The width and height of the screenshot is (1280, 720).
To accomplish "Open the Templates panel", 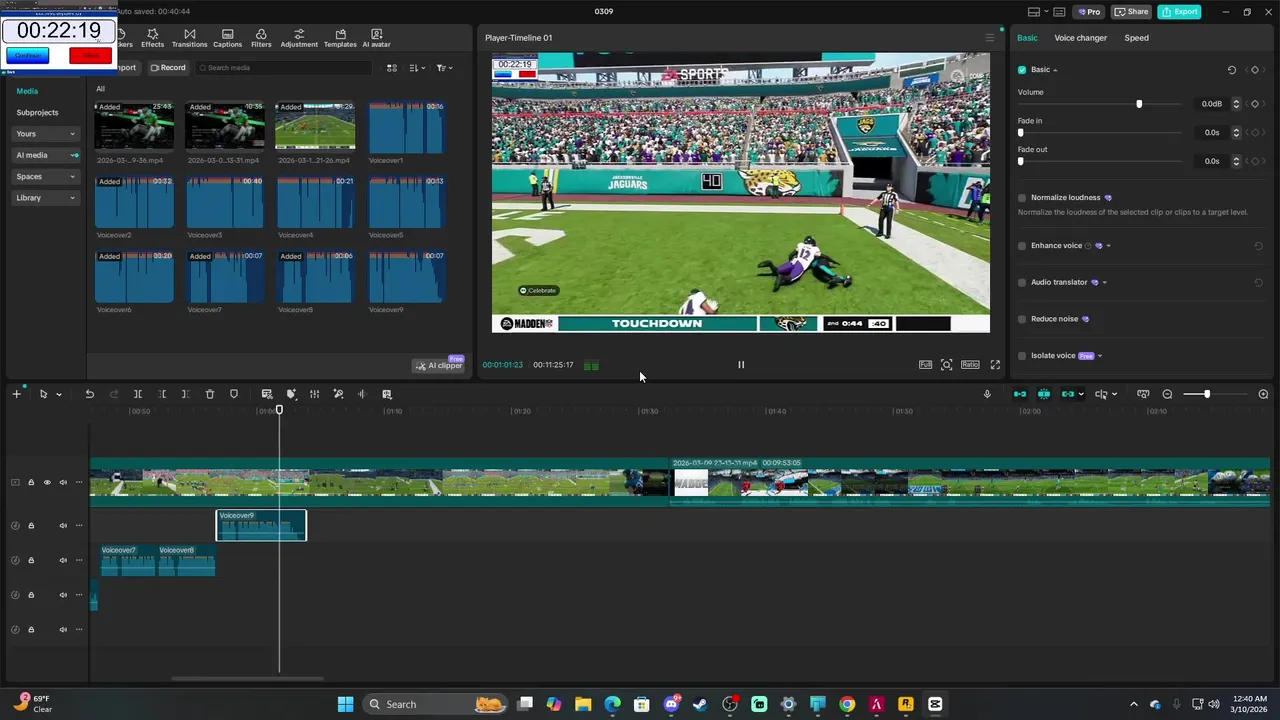I will [x=340, y=38].
